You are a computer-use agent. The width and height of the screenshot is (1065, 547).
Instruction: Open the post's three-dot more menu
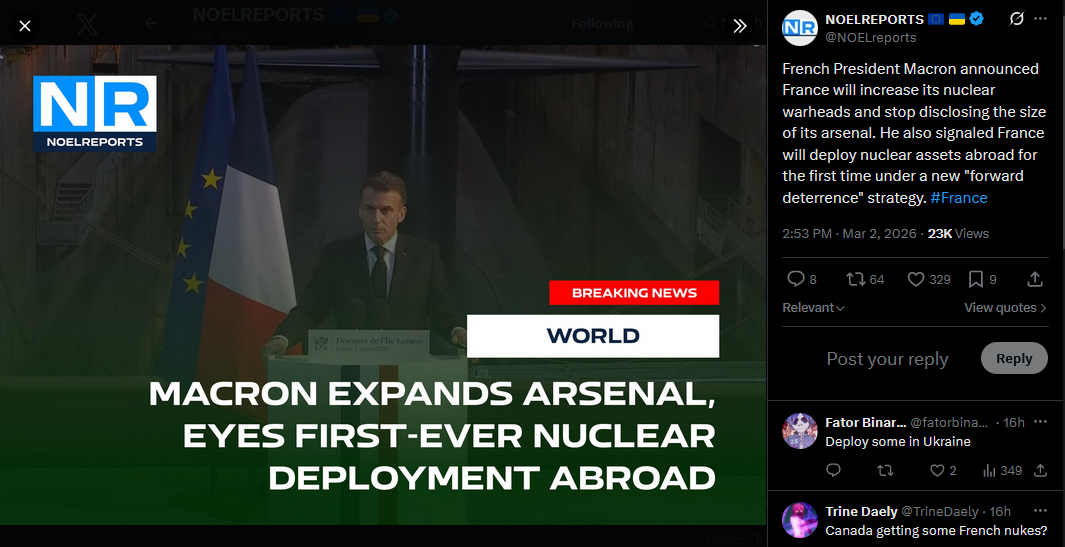1040,19
